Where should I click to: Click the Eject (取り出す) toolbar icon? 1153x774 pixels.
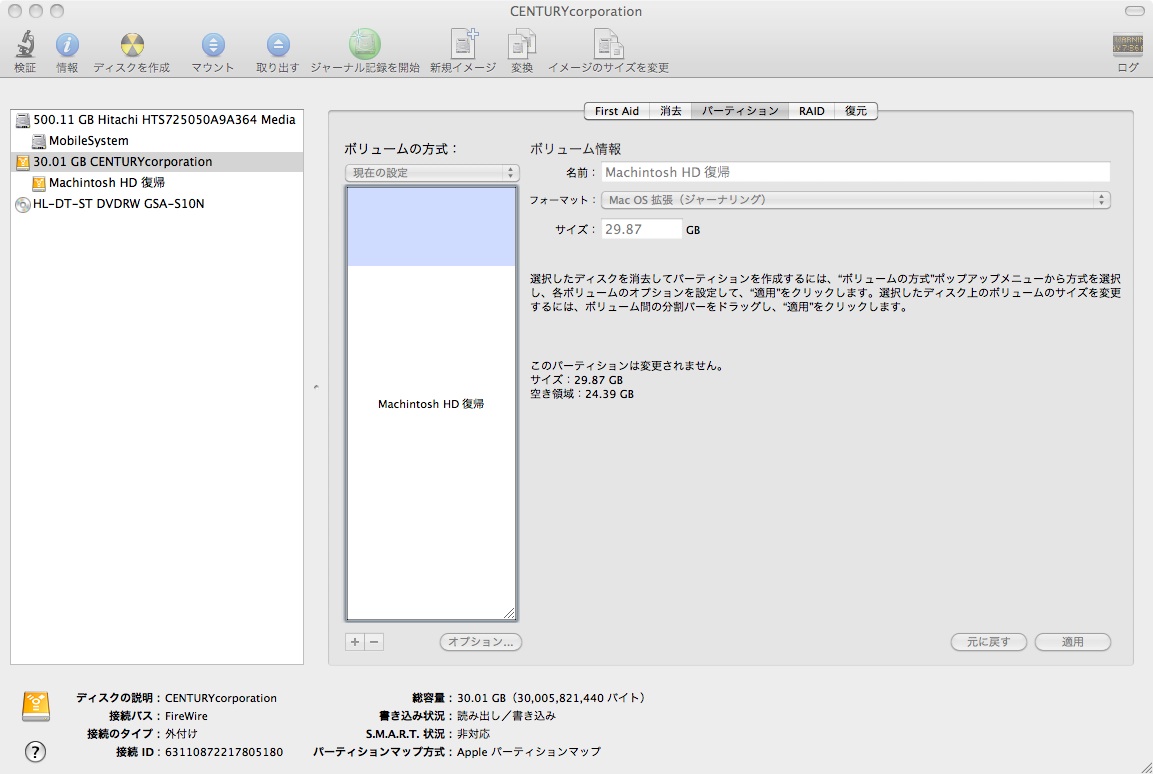click(x=277, y=46)
